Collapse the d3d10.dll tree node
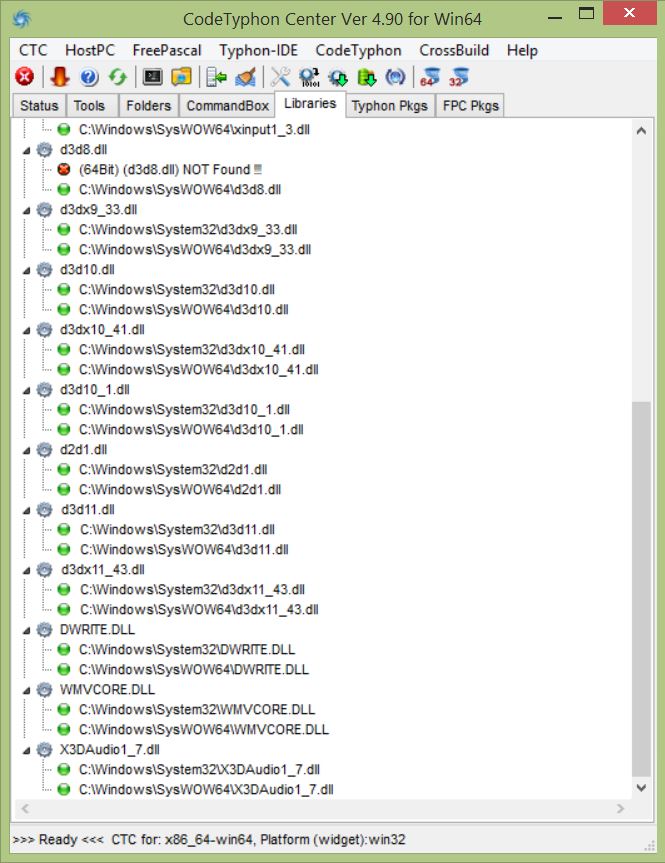This screenshot has width=665, height=863. pos(26,270)
